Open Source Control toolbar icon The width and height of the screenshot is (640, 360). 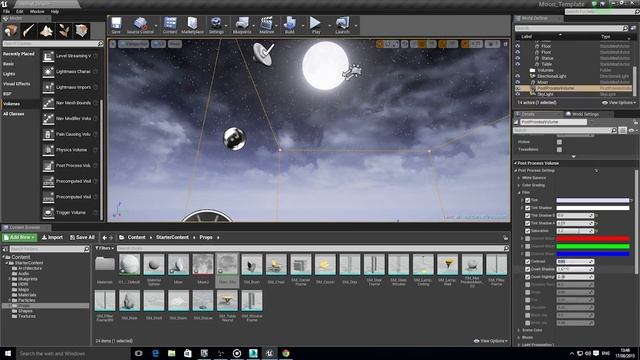coord(140,25)
